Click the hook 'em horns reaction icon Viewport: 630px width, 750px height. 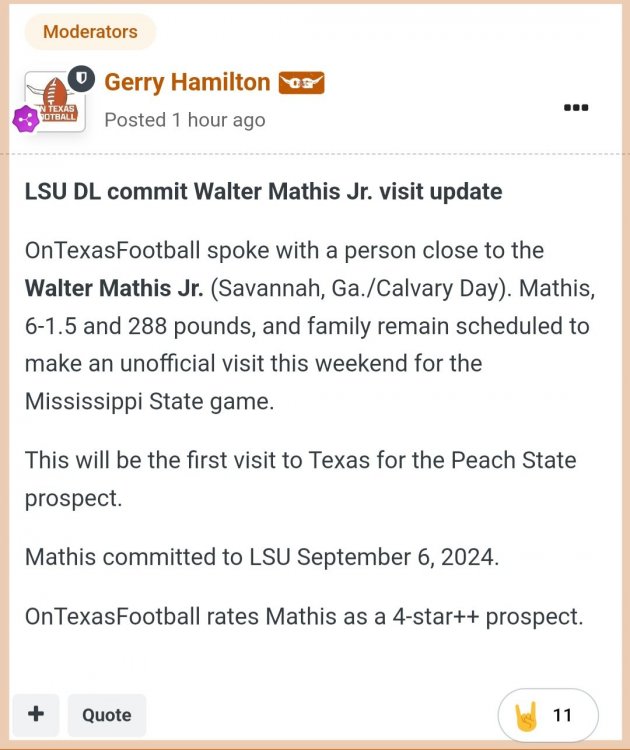527,715
